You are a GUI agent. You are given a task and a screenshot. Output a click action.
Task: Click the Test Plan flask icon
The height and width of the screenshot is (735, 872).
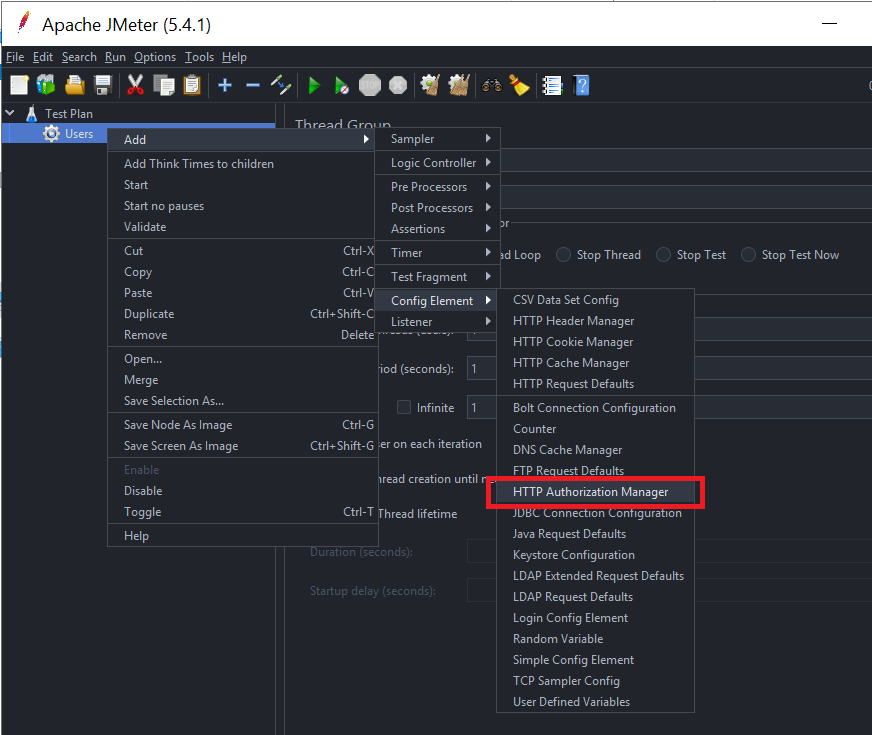pyautogui.click(x=32, y=113)
